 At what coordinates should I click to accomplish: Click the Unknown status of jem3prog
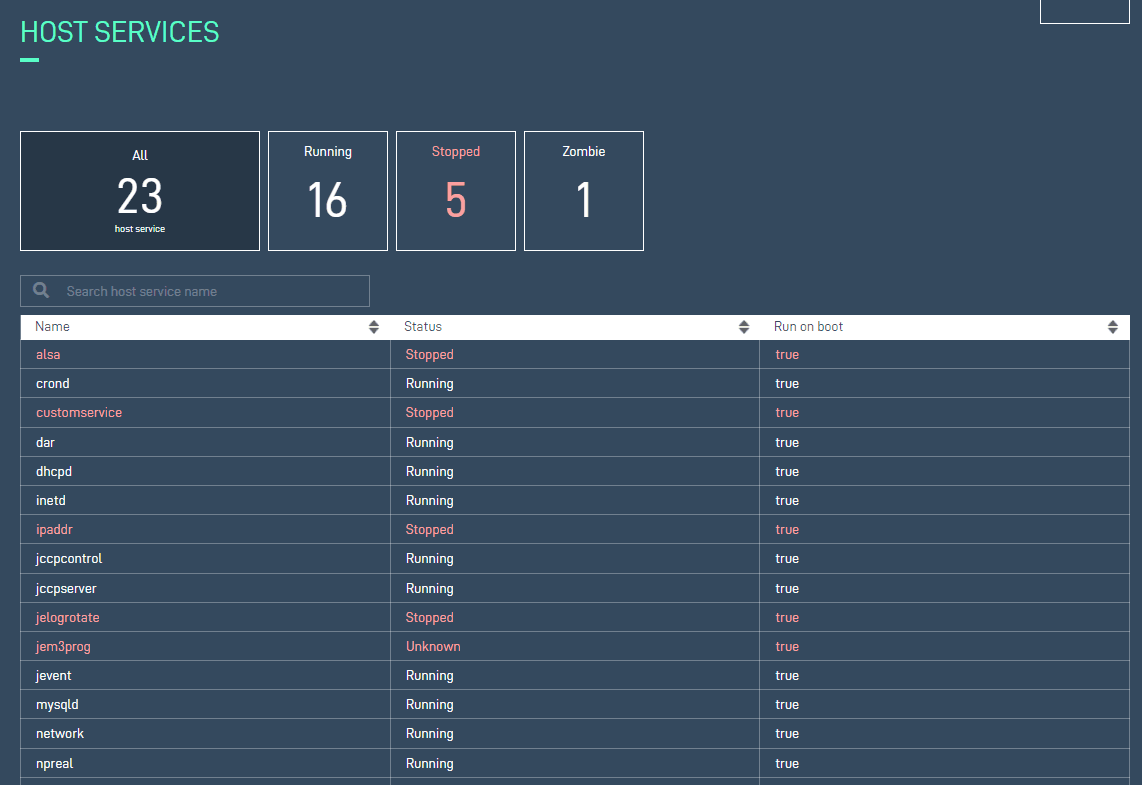coord(433,647)
